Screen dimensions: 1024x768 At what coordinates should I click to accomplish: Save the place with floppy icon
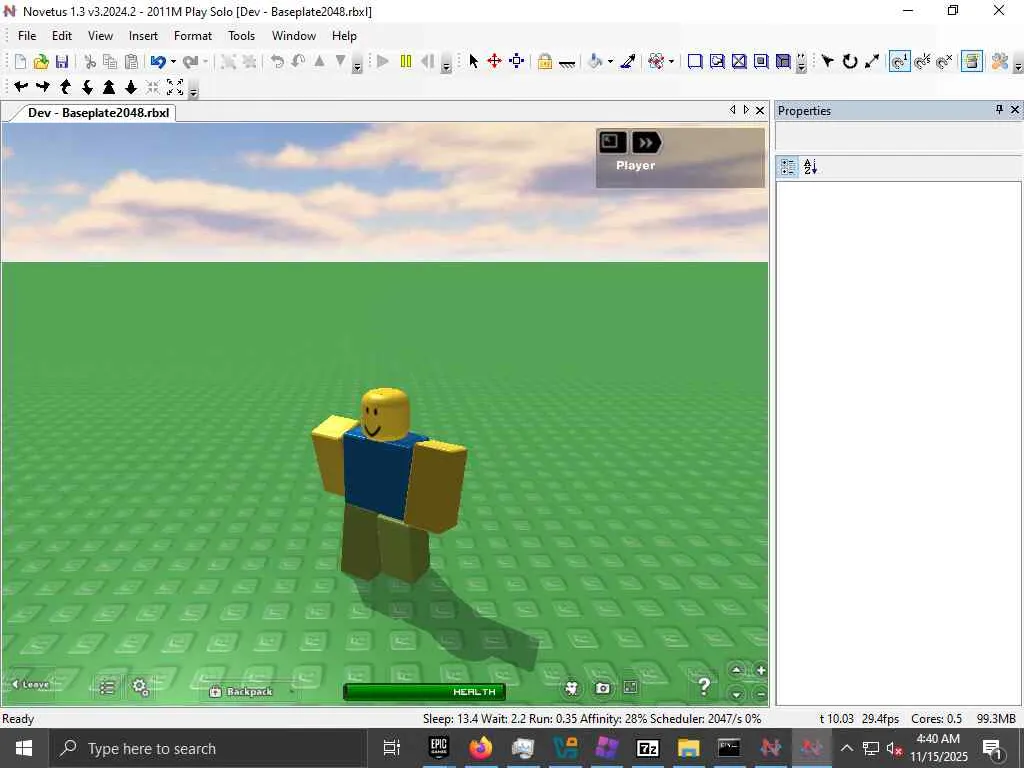[x=62, y=61]
